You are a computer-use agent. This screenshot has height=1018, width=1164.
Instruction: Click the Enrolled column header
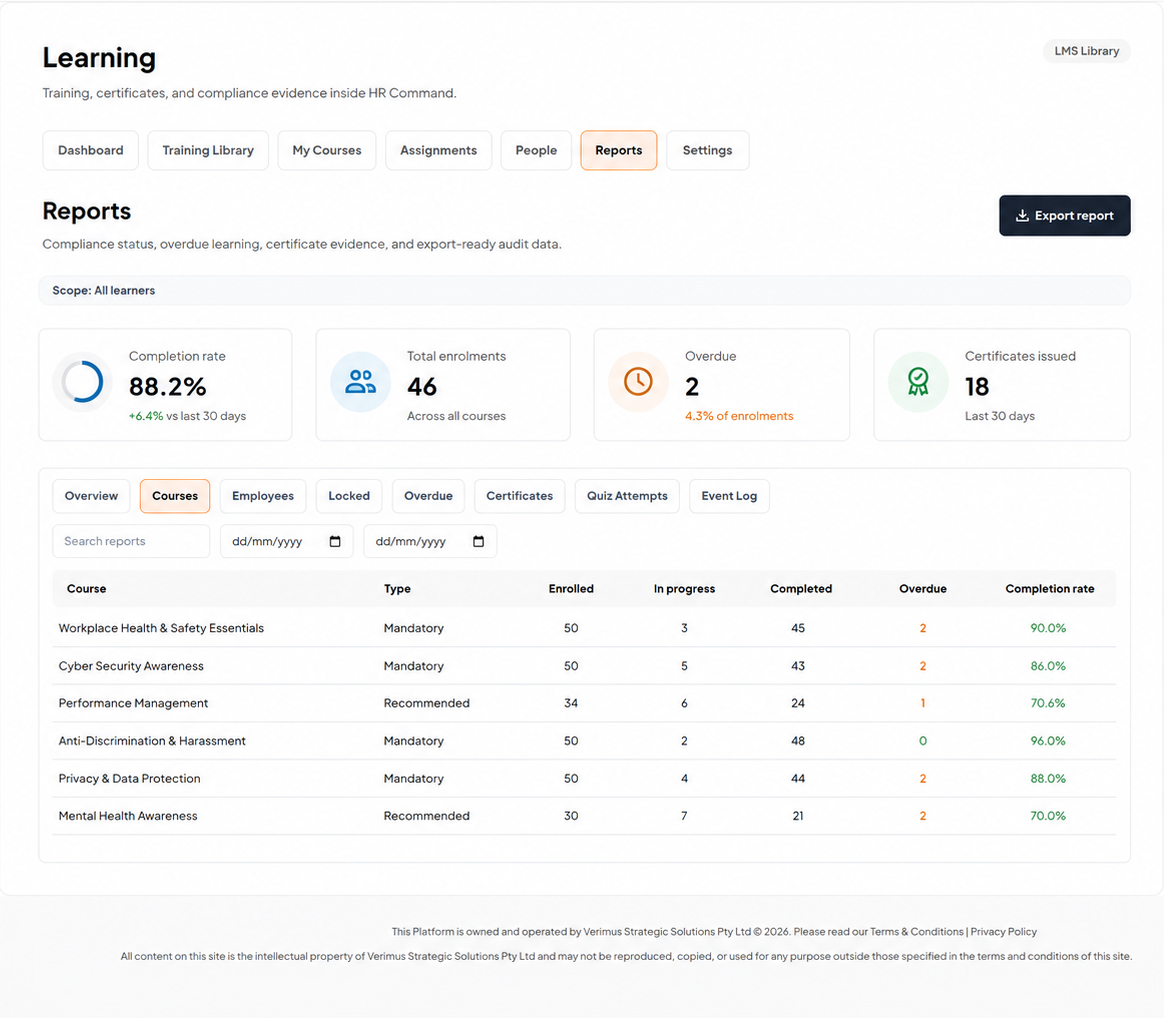(571, 589)
